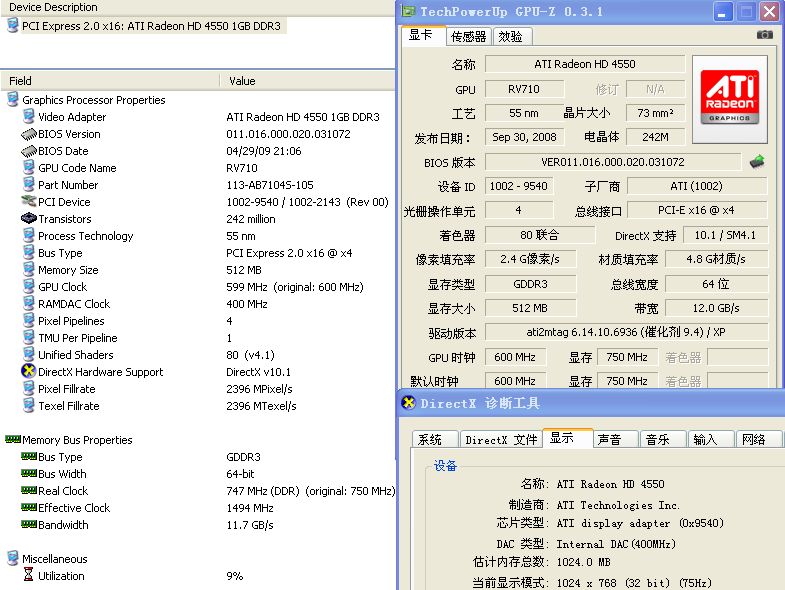This screenshot has width=785, height=590.
Task: Click the Part Number row icon
Action: click(29, 184)
